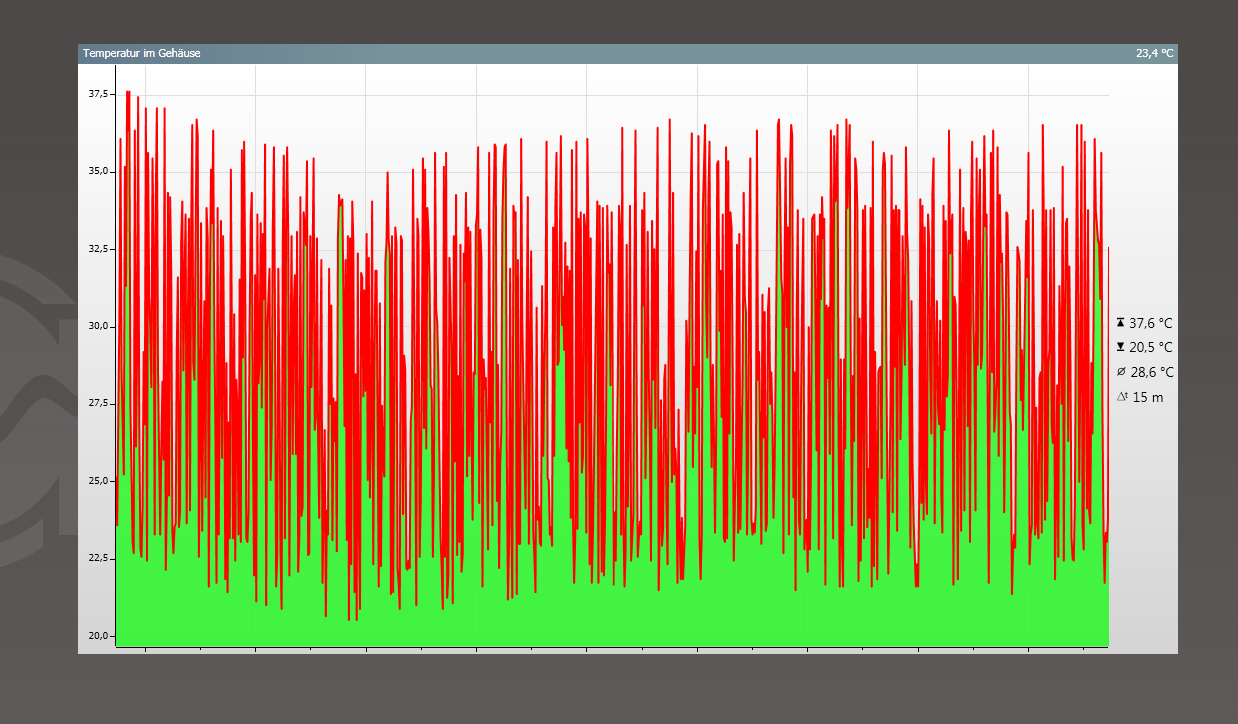Click the 15 m time span value
This screenshot has height=724, width=1238.
(1147, 397)
